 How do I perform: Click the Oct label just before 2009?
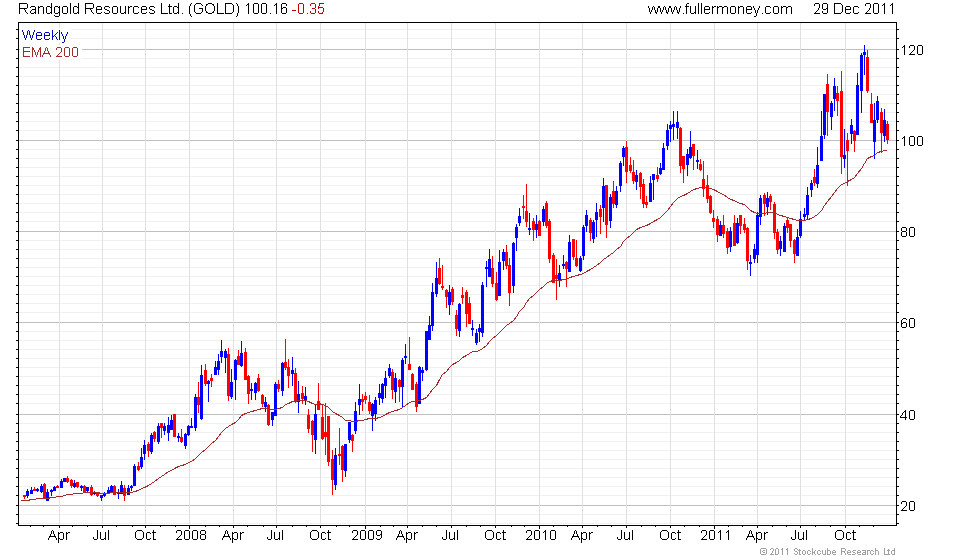click(320, 536)
